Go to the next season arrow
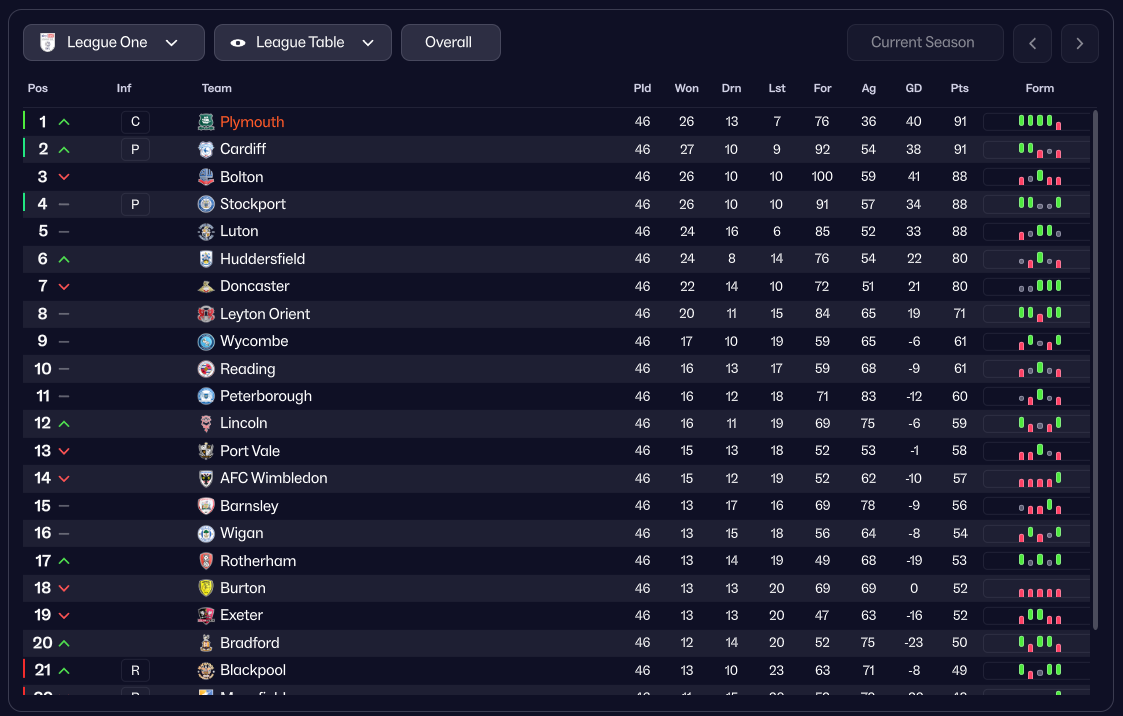Viewport: 1123px width, 716px height. 1080,43
